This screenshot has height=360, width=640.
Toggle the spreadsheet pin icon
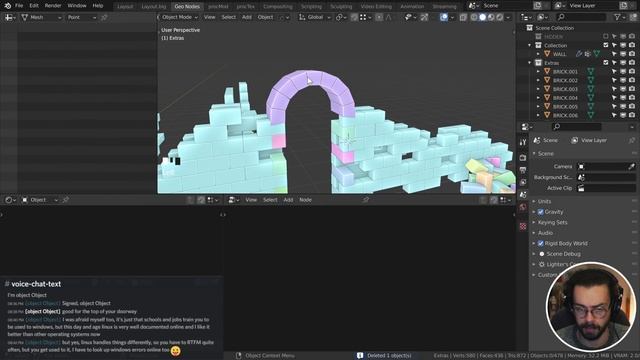(104, 18)
